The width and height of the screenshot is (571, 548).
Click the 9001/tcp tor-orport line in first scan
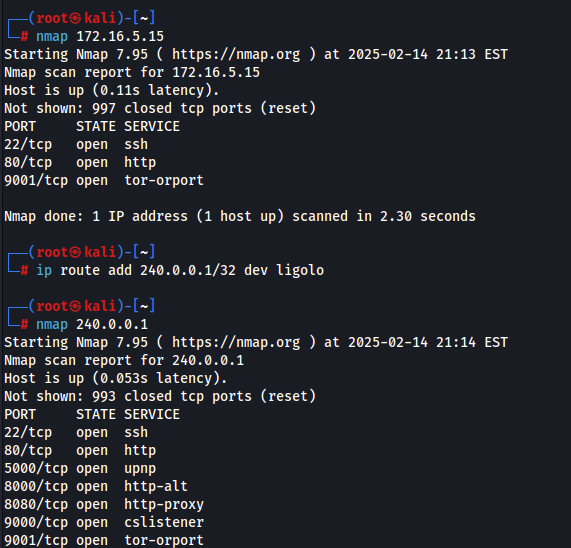(x=104, y=181)
